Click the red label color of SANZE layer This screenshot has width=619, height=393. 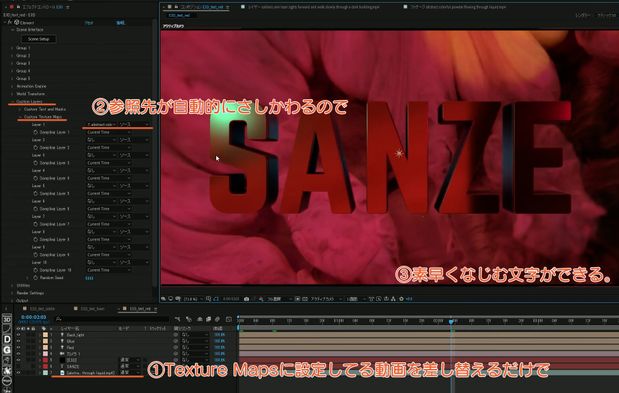[45, 367]
